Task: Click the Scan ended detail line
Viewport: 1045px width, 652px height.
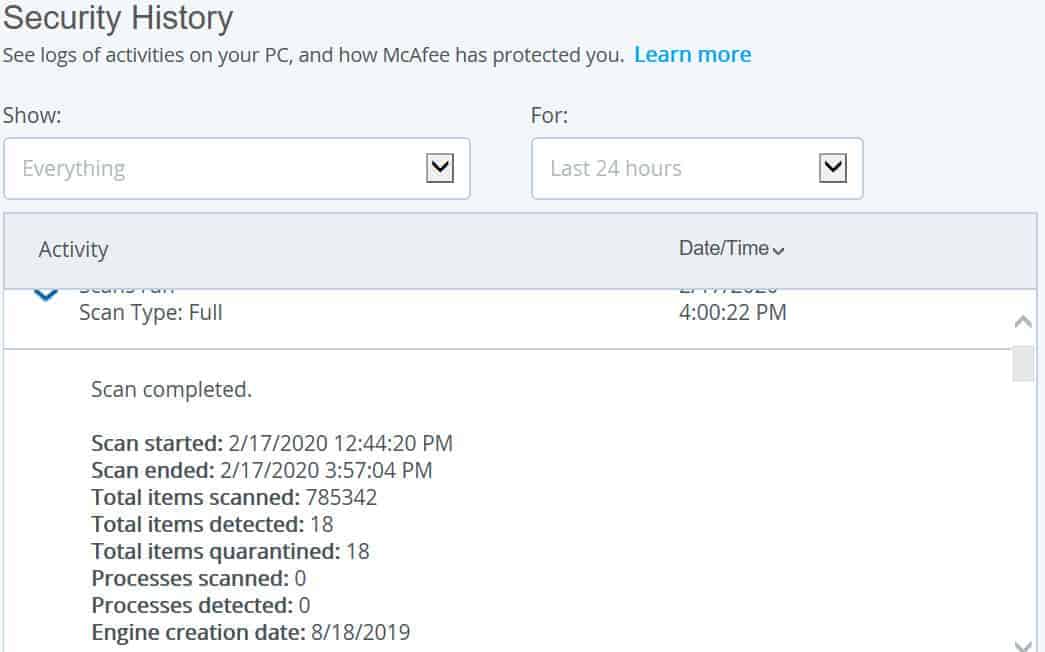Action: click(262, 471)
